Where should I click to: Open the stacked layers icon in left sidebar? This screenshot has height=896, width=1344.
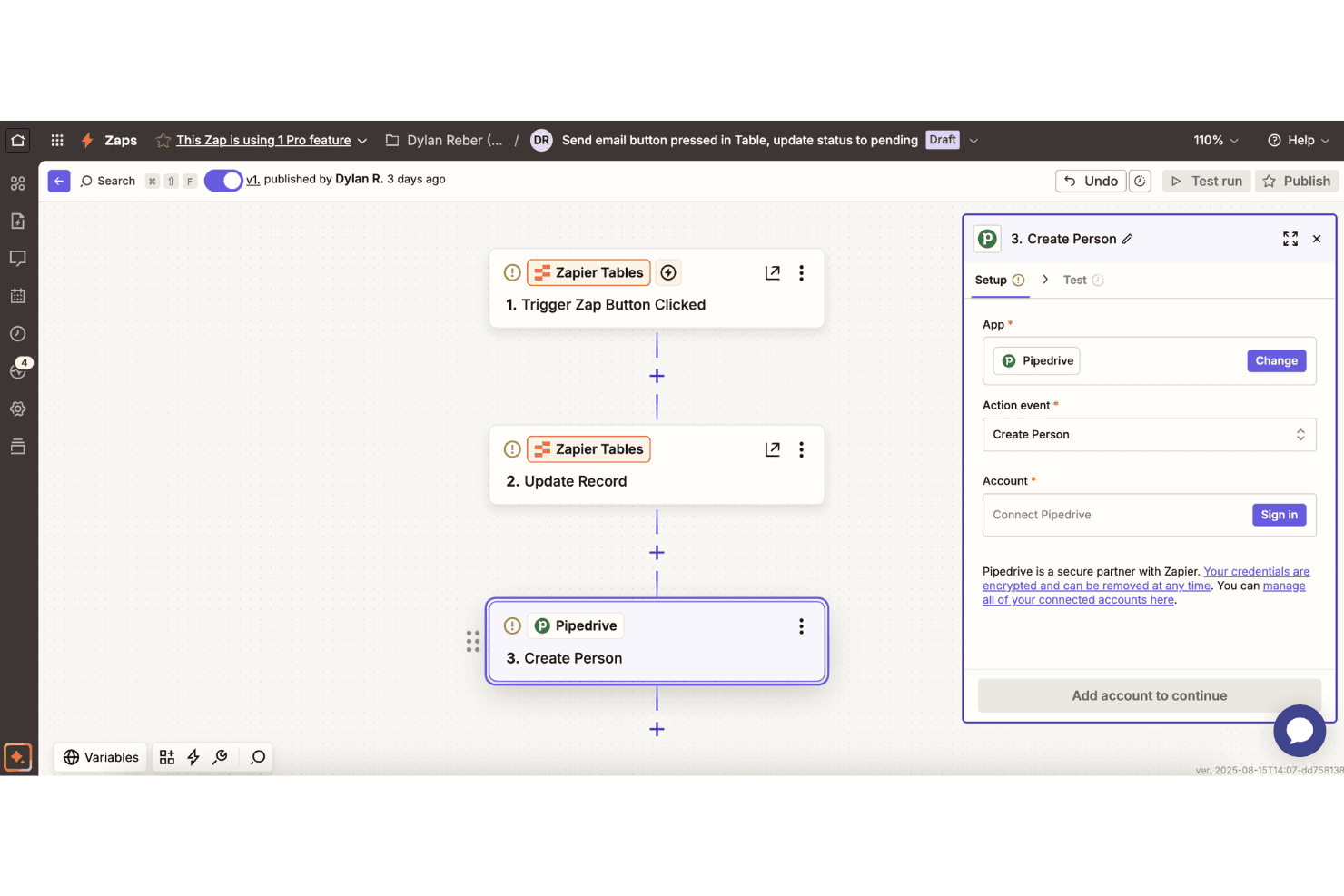coord(17,447)
